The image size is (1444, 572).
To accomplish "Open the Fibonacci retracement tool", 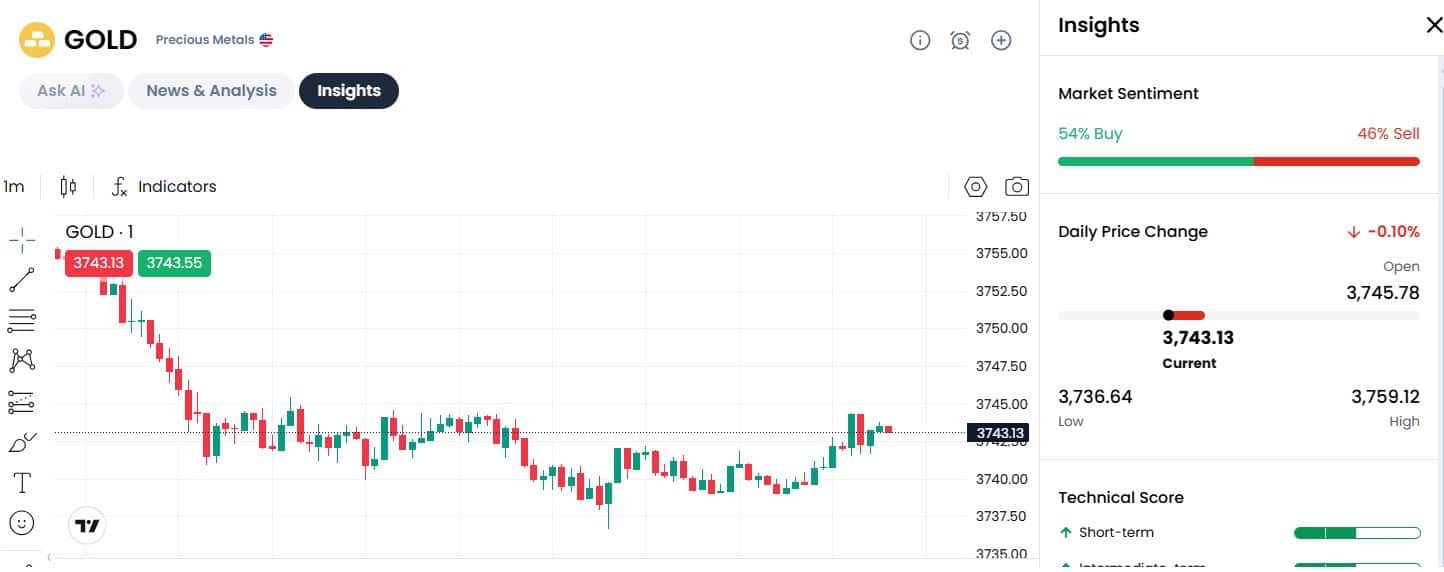I will pyautogui.click(x=21, y=321).
